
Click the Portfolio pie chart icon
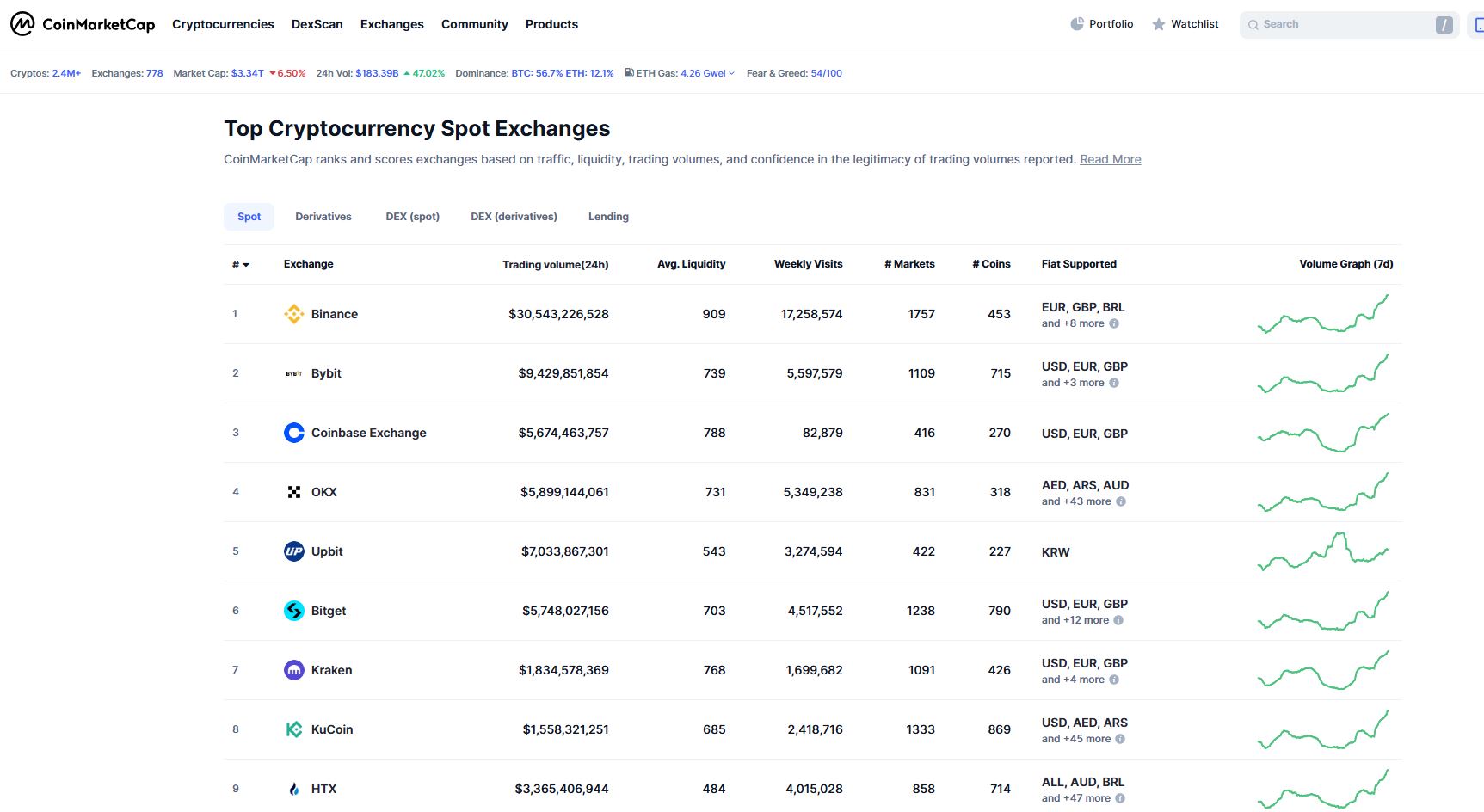(x=1077, y=24)
